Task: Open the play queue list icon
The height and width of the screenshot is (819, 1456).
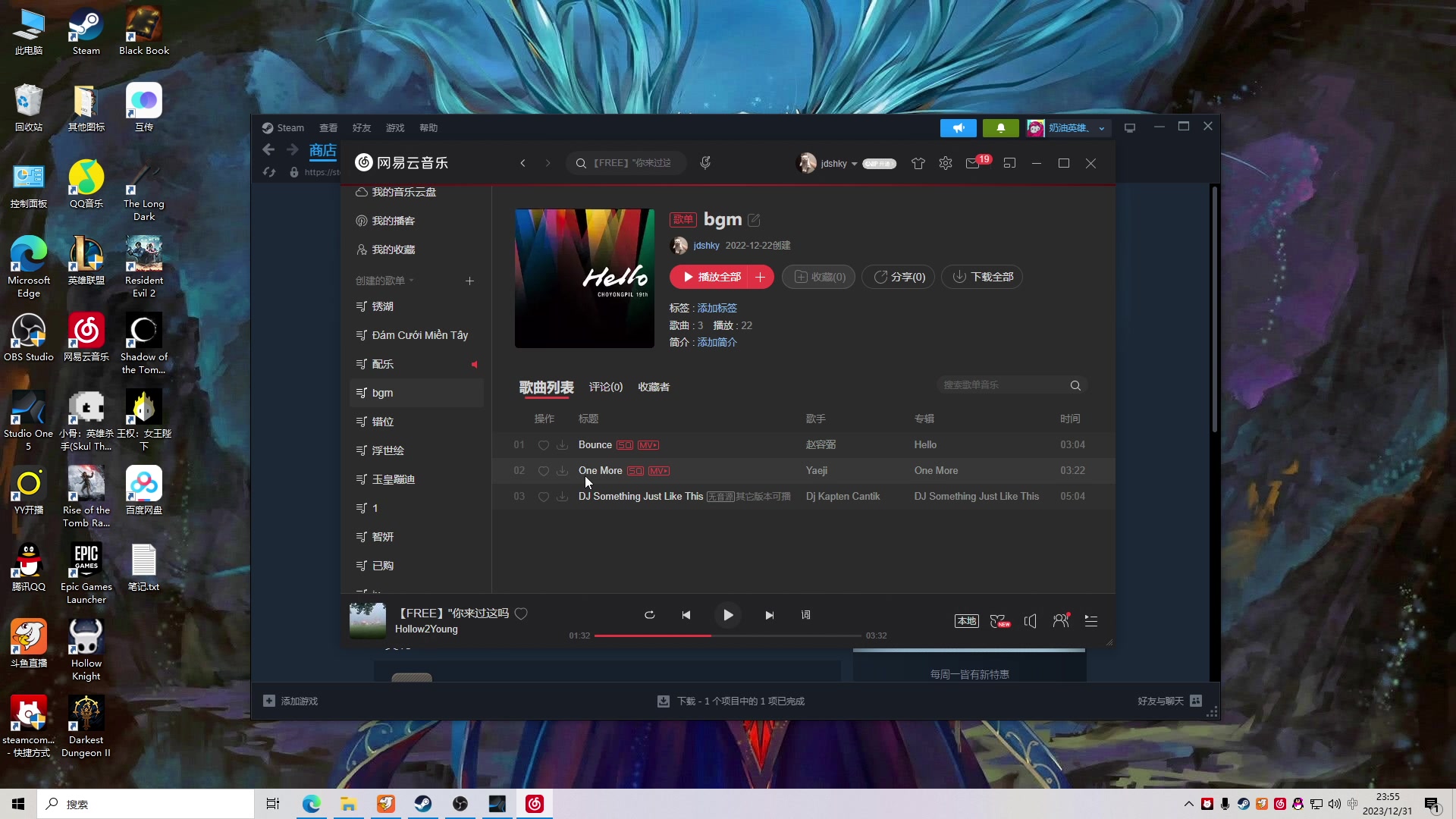Action: 1091,620
